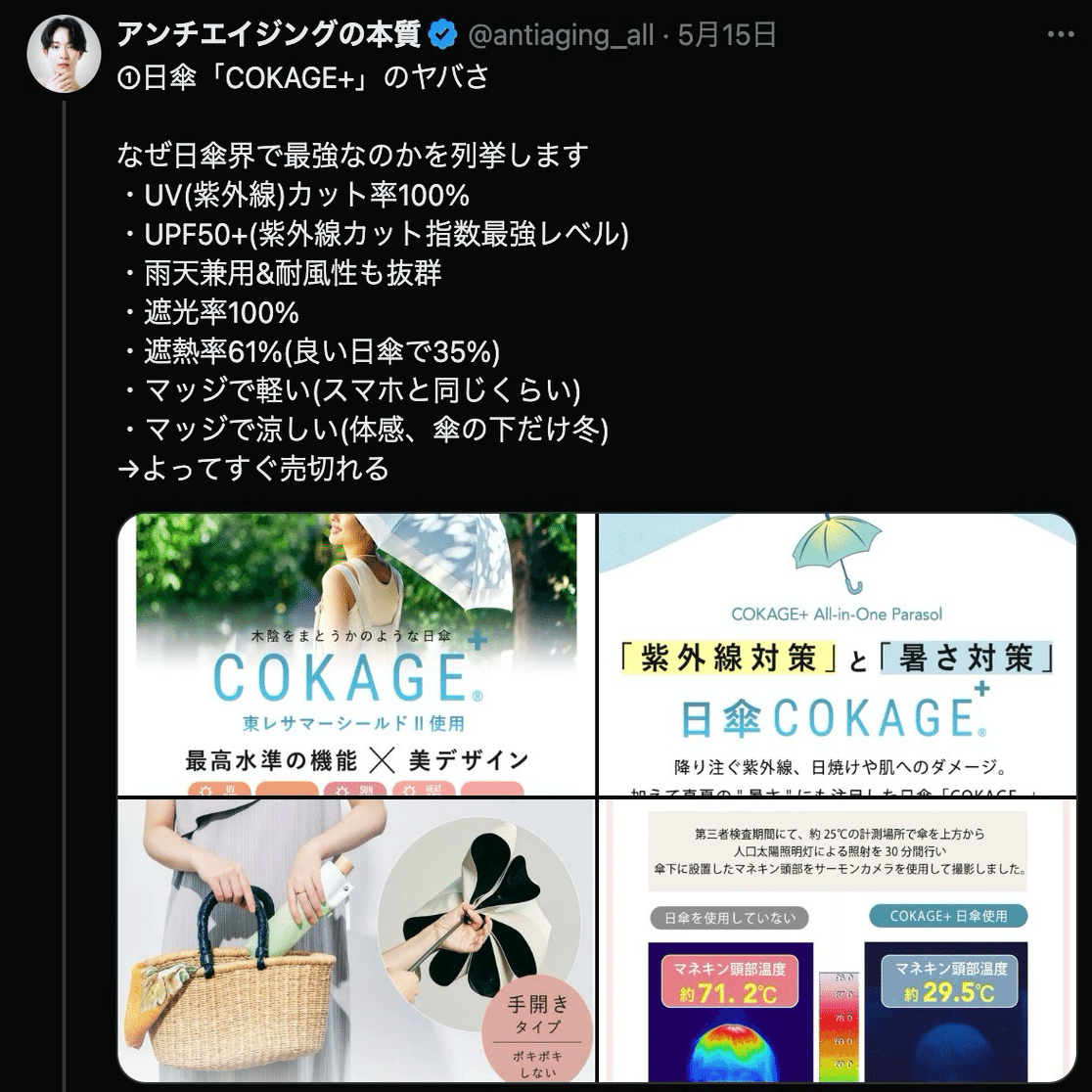
Task: Click the 日傘を使用していない label
Action: click(x=729, y=918)
